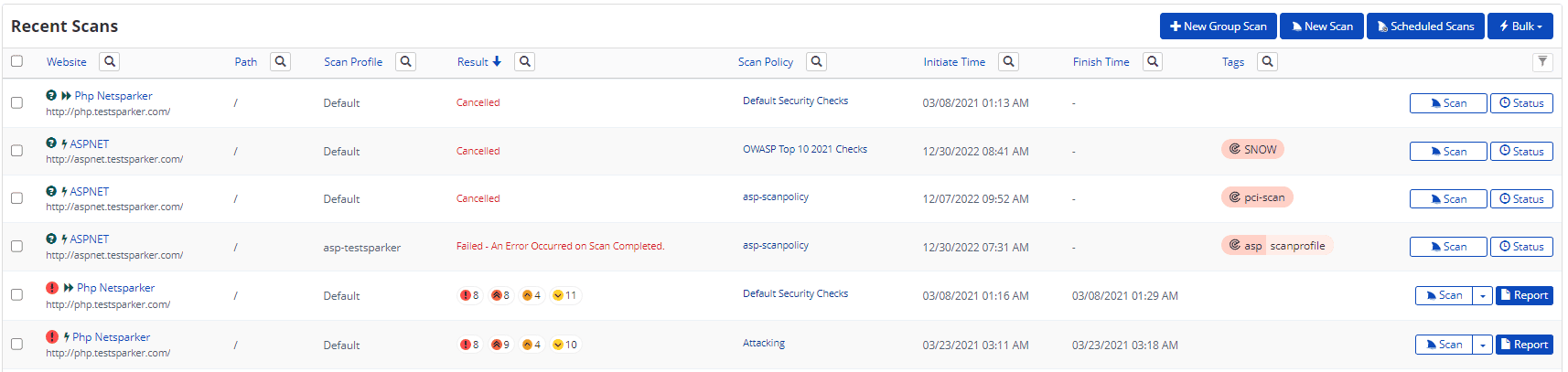Check the first Php Netsparker row checkbox
Image resolution: width=1568 pixels, height=372 pixels.
[x=16, y=103]
